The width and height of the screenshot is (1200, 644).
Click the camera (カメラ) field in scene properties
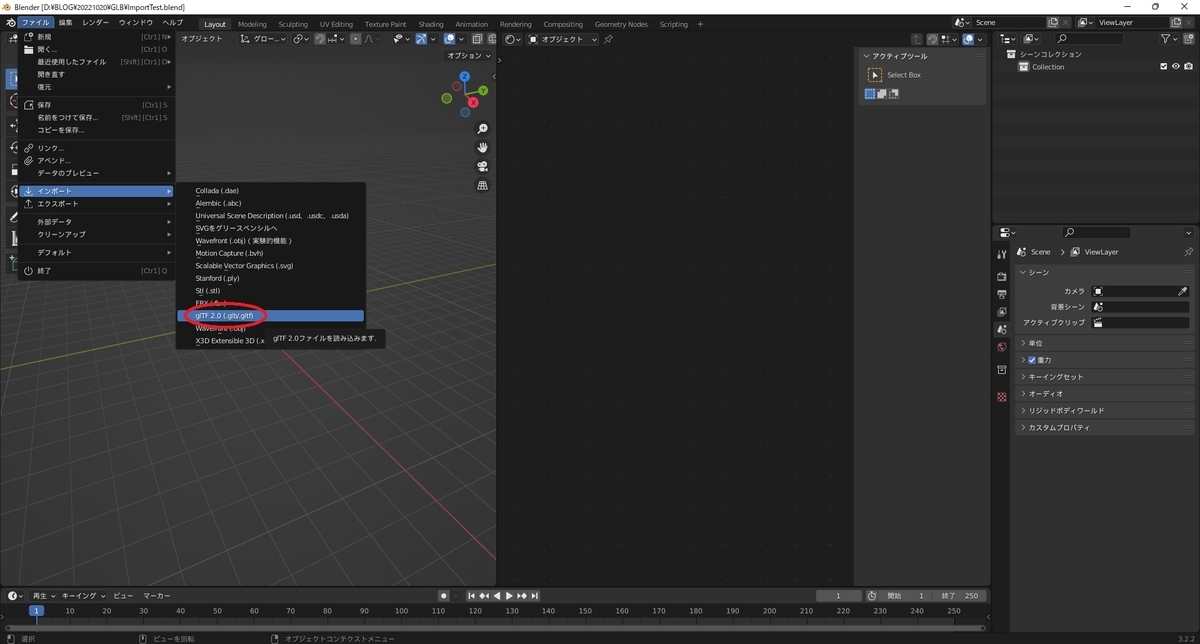click(x=1141, y=291)
